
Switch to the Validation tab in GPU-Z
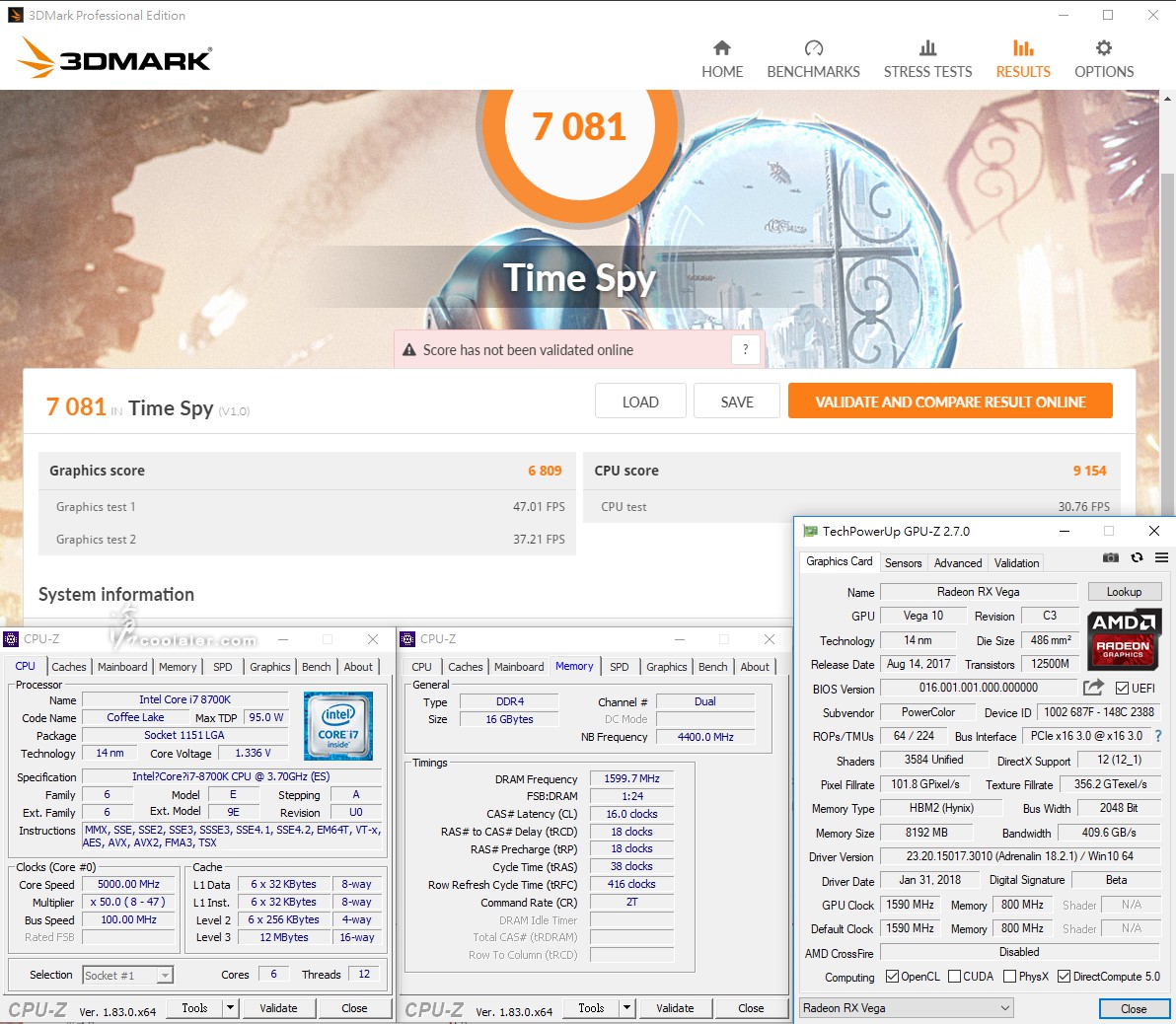(x=1016, y=562)
